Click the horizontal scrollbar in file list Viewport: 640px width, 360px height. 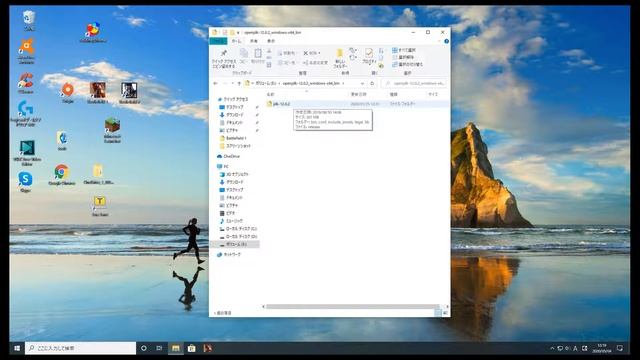click(353, 307)
